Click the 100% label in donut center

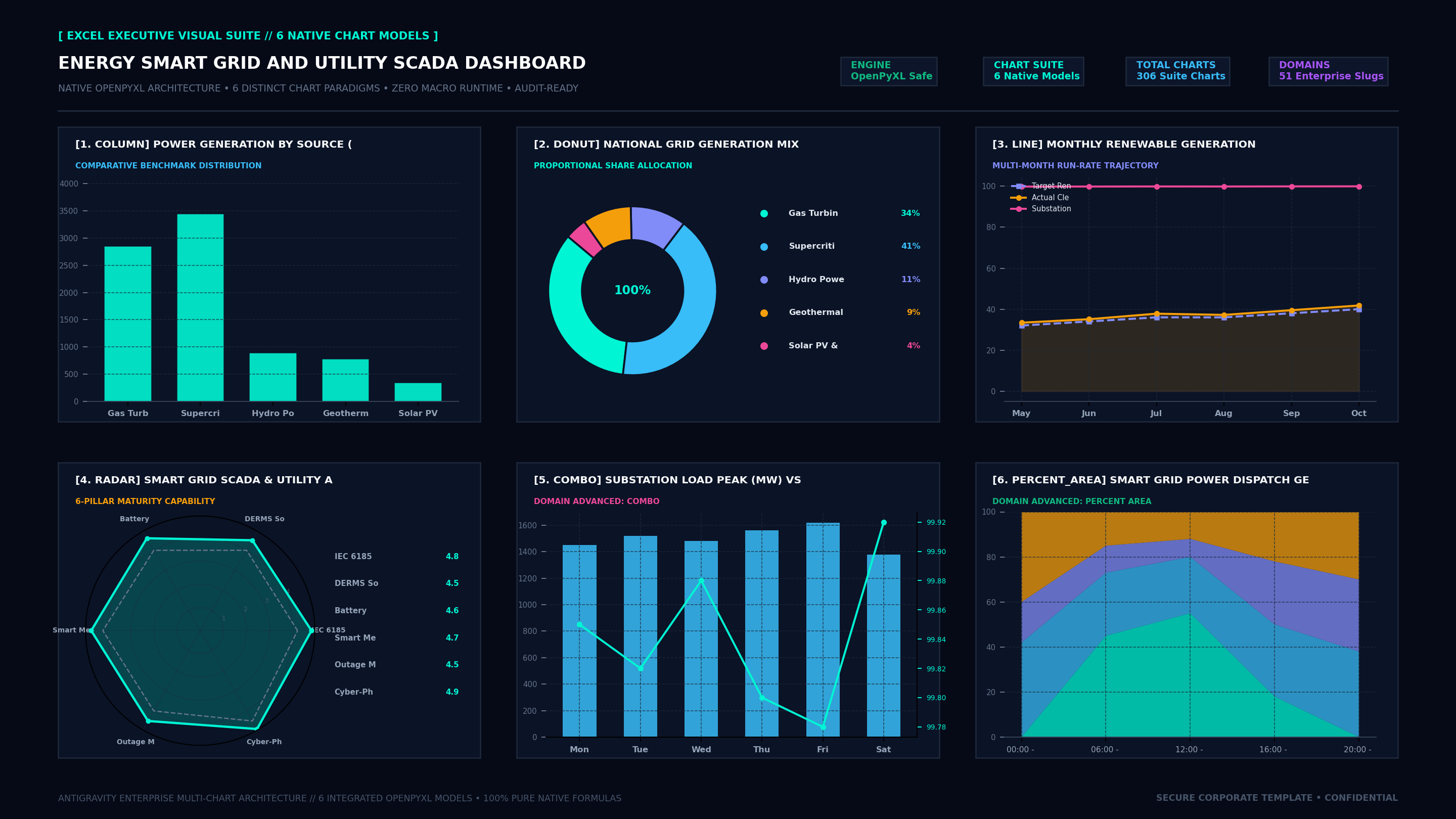click(x=632, y=290)
